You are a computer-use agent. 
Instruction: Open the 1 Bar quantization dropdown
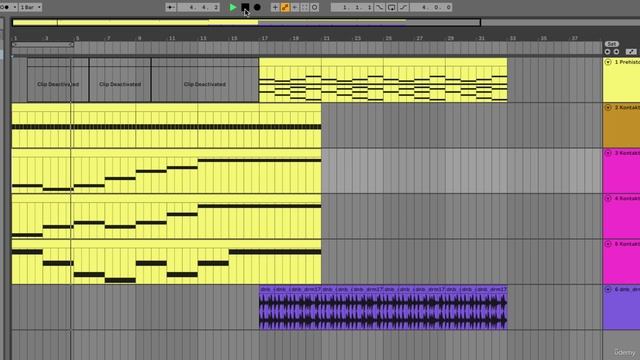31,7
